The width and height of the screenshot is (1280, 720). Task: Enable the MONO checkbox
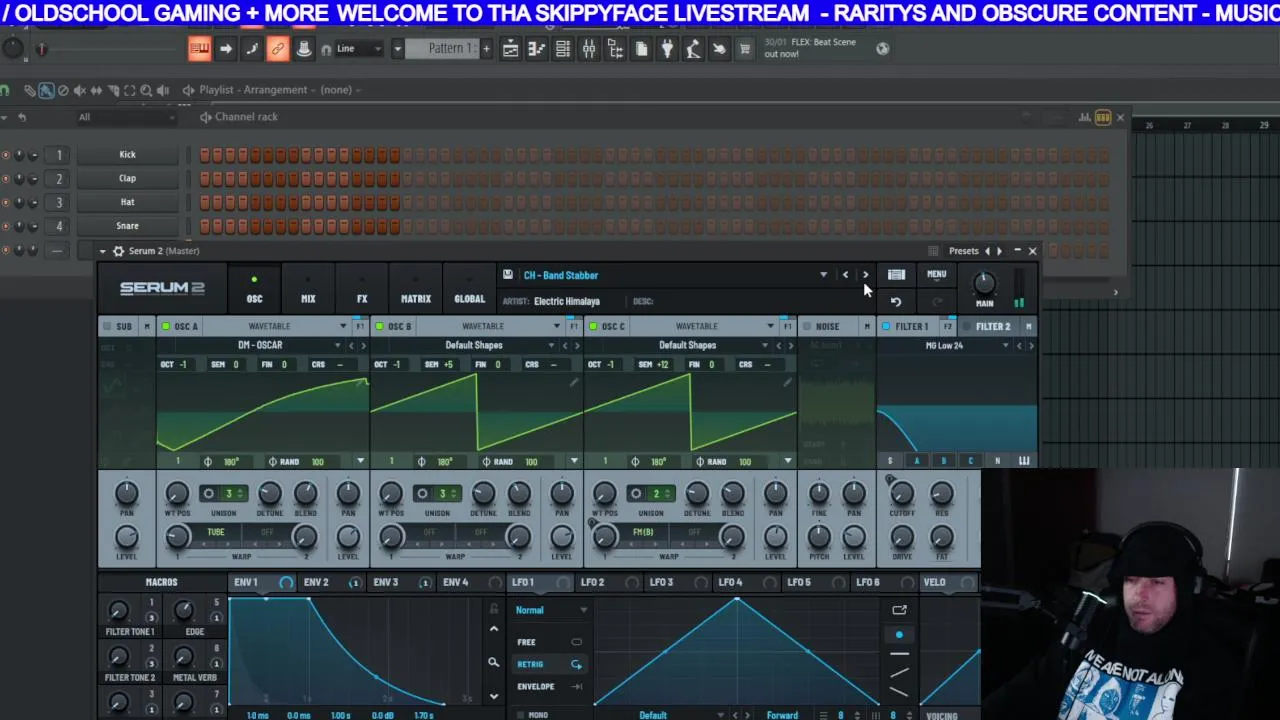519,715
